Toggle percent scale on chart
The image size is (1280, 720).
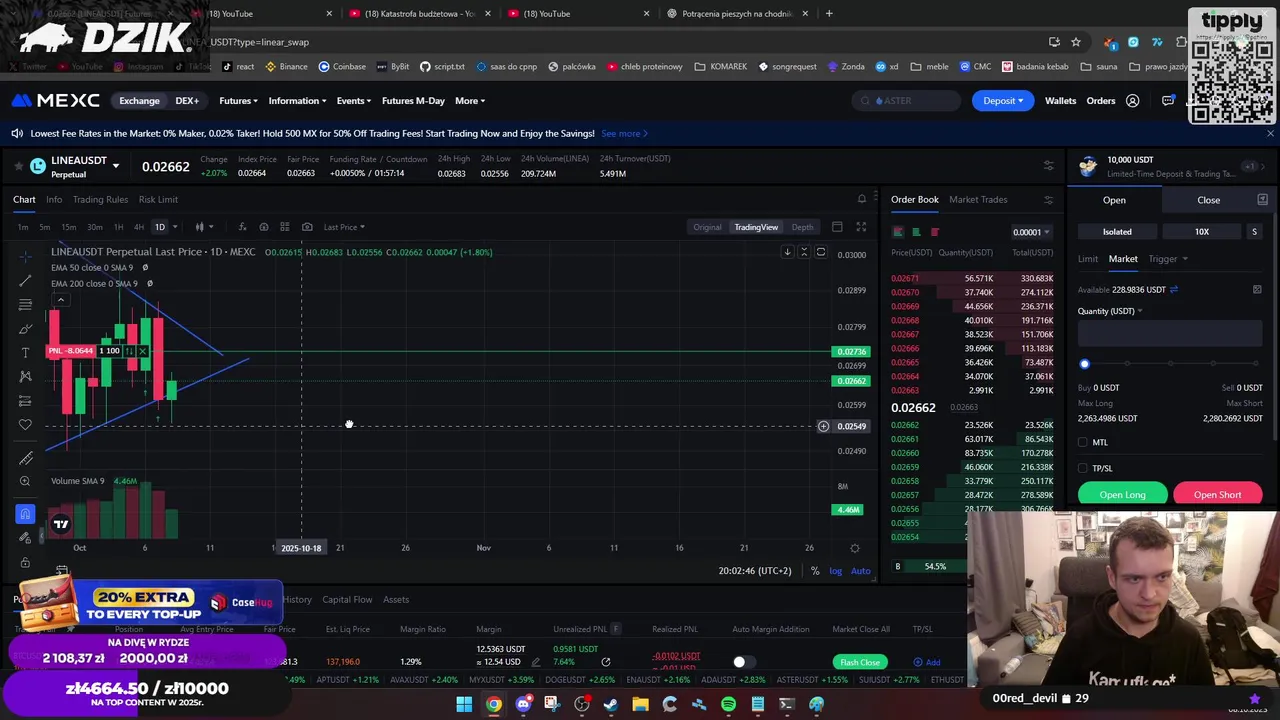click(815, 571)
